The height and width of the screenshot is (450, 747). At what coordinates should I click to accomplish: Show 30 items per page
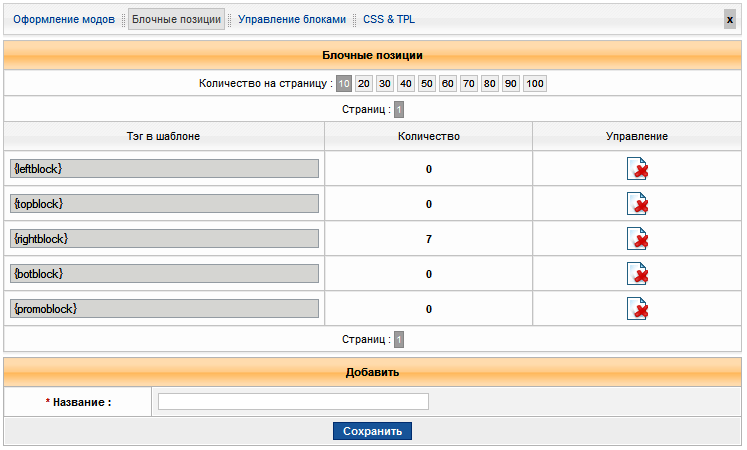(x=385, y=84)
